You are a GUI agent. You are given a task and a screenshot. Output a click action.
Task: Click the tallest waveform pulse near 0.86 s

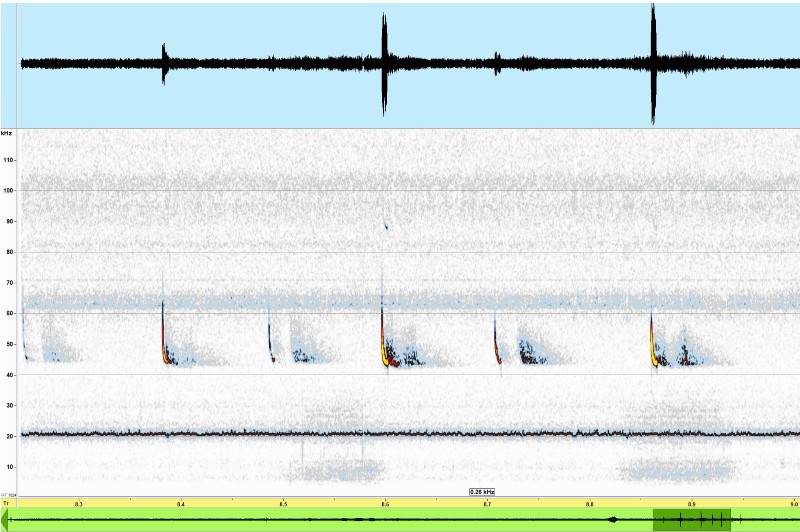point(653,62)
